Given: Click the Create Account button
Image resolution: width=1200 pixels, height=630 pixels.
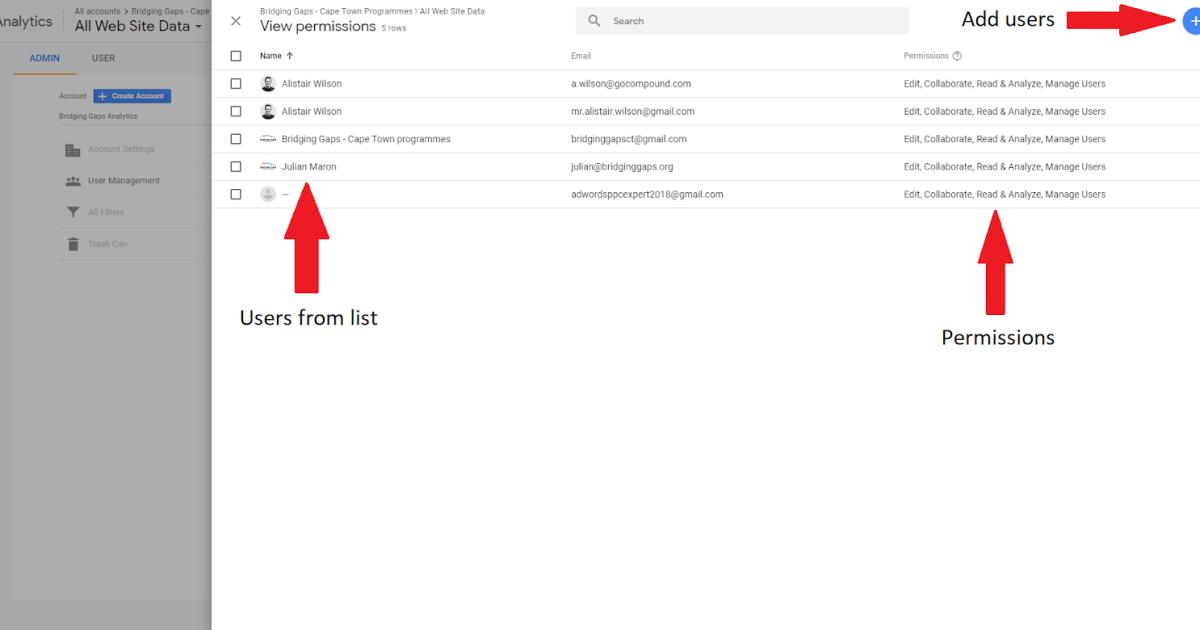Looking at the screenshot, I should point(131,95).
